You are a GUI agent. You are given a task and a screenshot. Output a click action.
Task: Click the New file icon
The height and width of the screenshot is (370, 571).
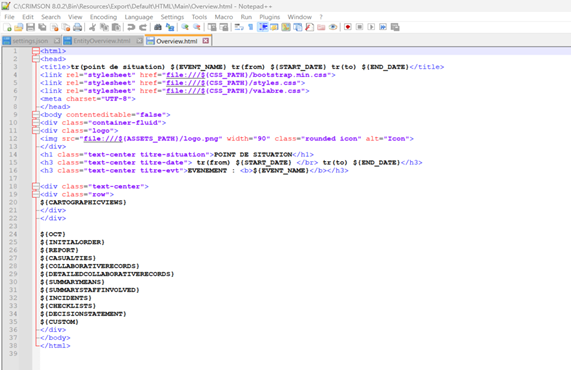coord(7,27)
